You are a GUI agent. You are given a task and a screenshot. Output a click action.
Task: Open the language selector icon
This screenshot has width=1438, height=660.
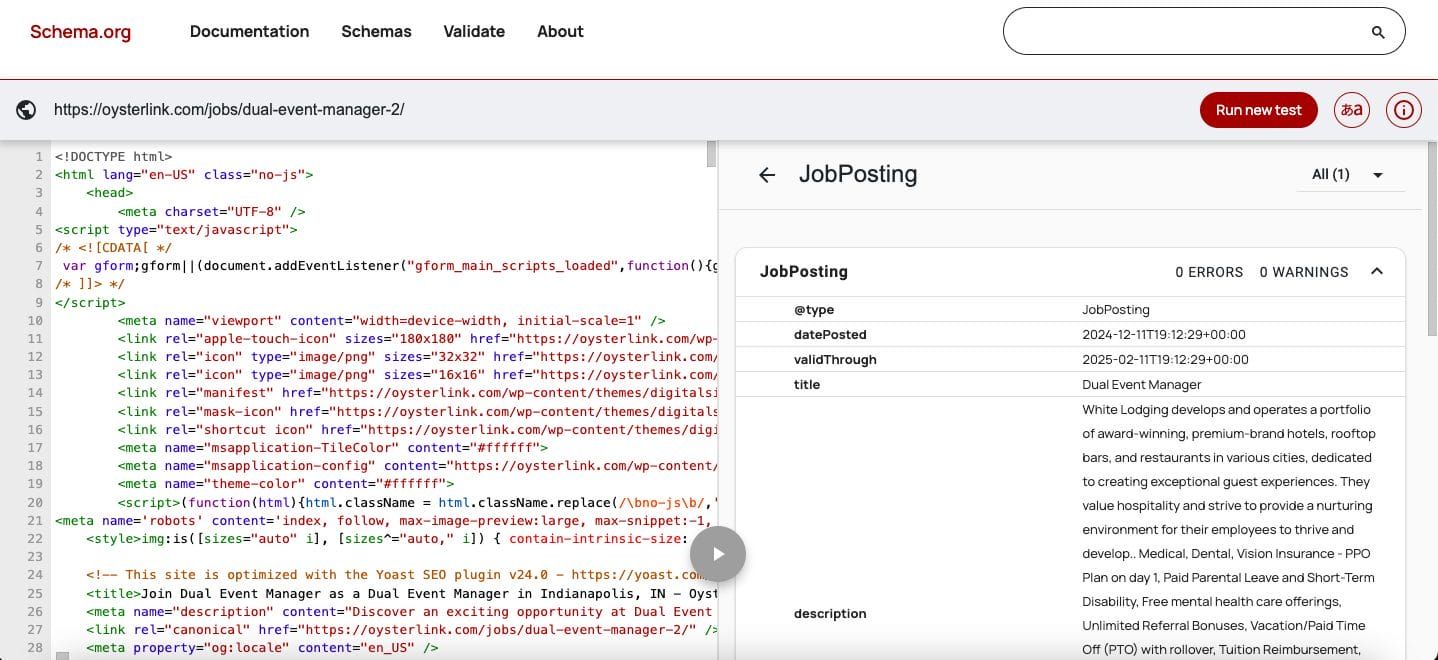coord(1352,110)
